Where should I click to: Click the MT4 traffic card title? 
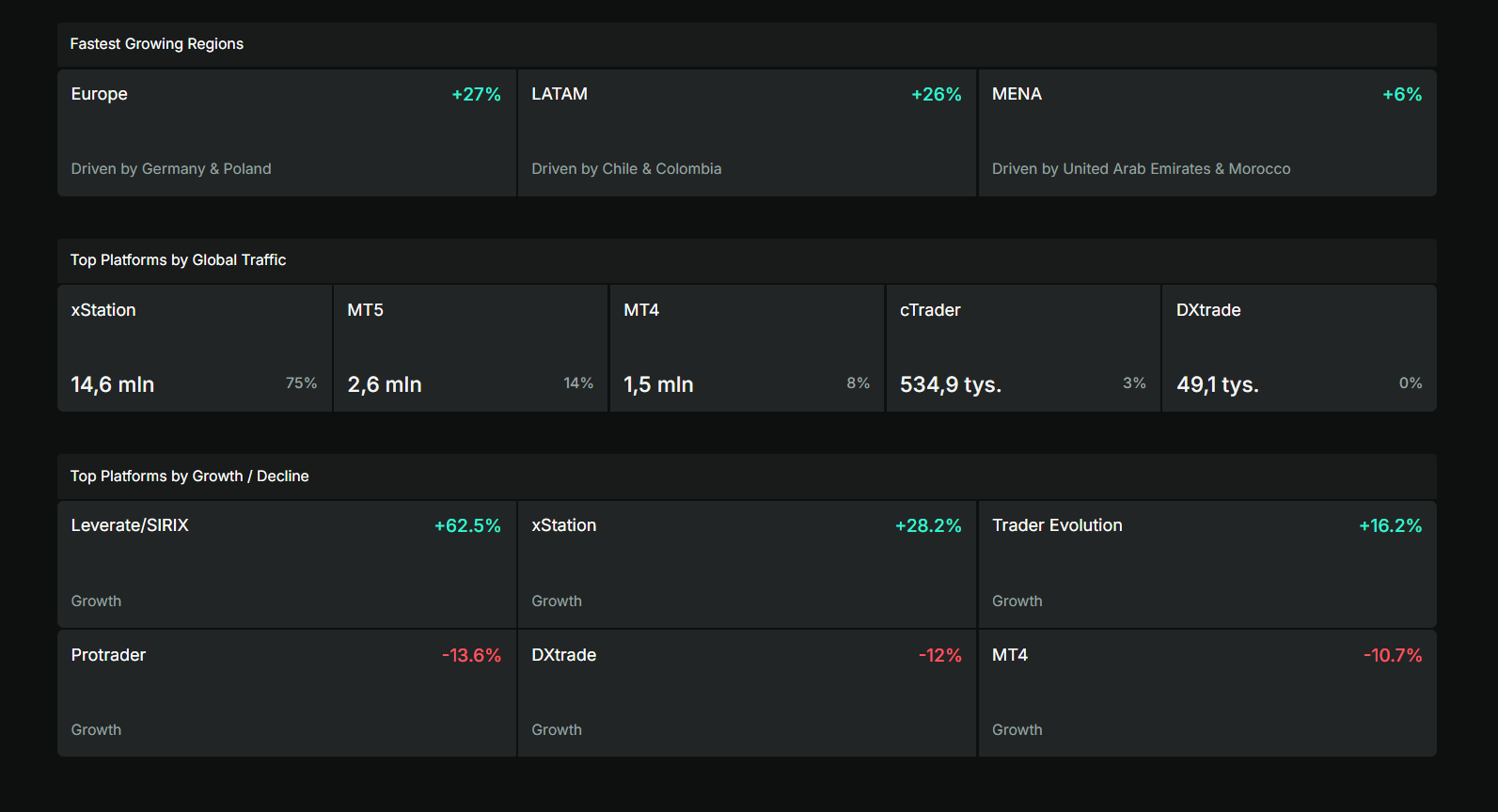641,310
